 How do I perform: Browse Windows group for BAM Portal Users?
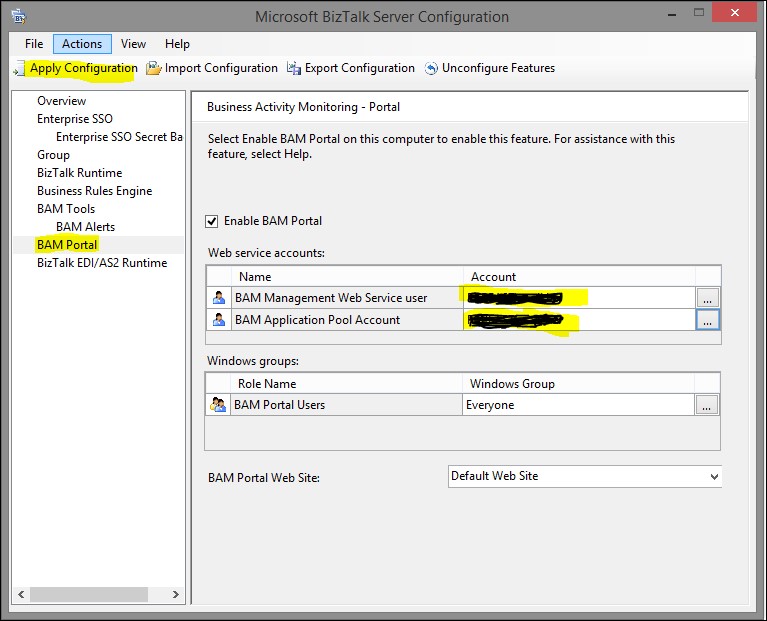[707, 405]
